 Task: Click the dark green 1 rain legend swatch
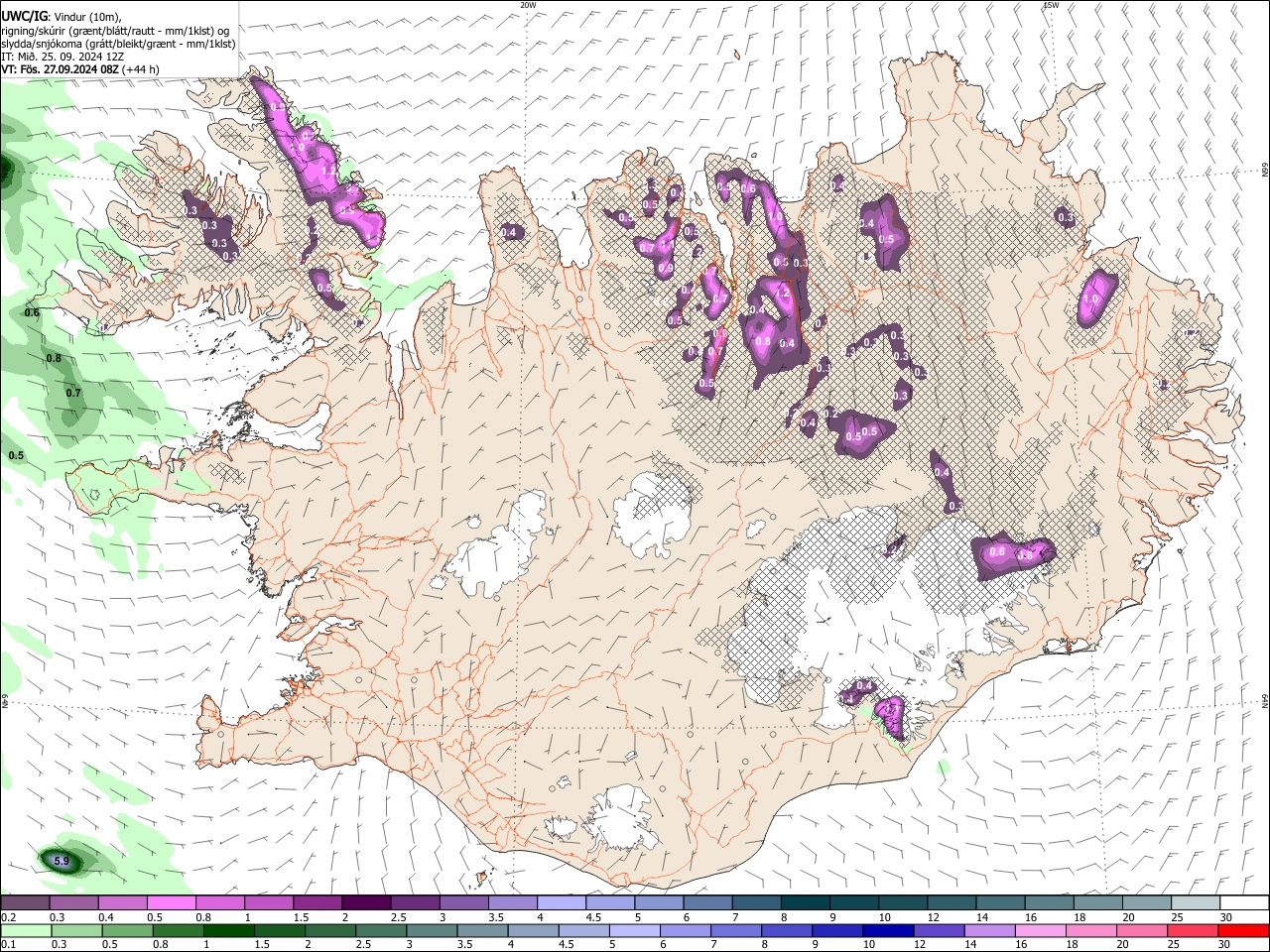tap(228, 930)
